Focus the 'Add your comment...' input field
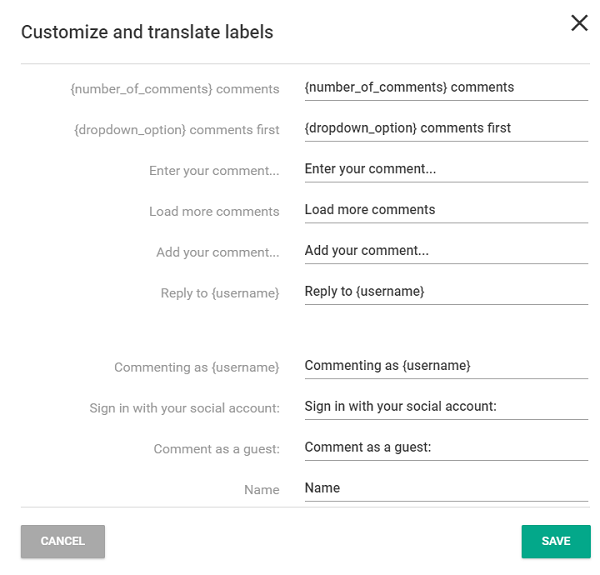 (446, 251)
